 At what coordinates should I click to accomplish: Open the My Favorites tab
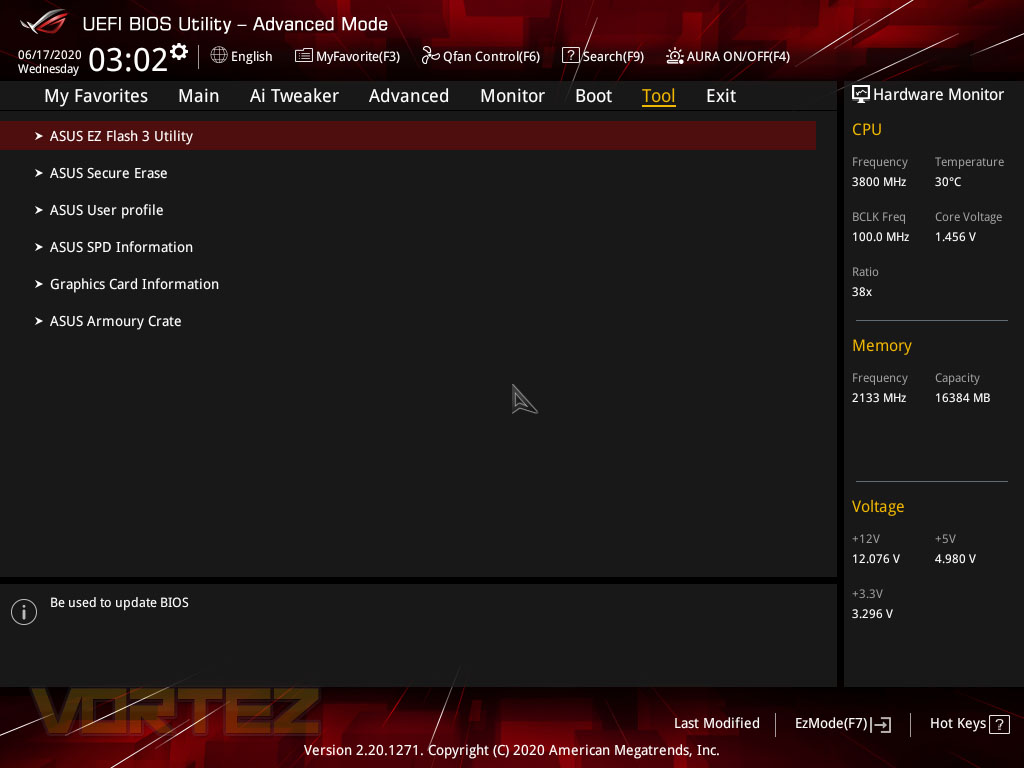tap(96, 96)
